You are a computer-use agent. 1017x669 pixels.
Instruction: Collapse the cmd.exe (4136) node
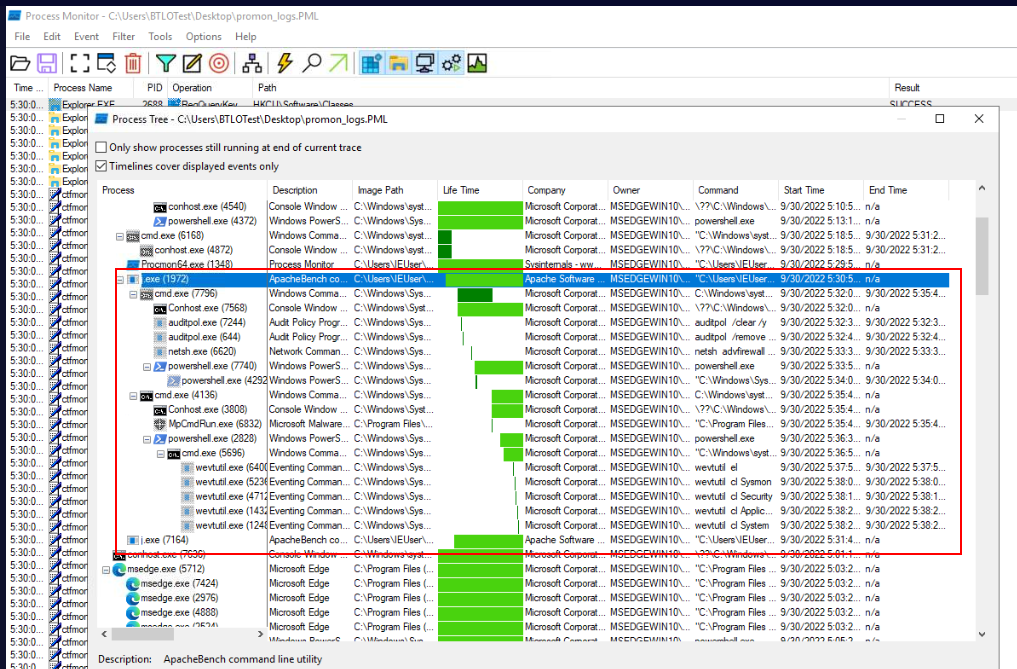click(x=134, y=396)
